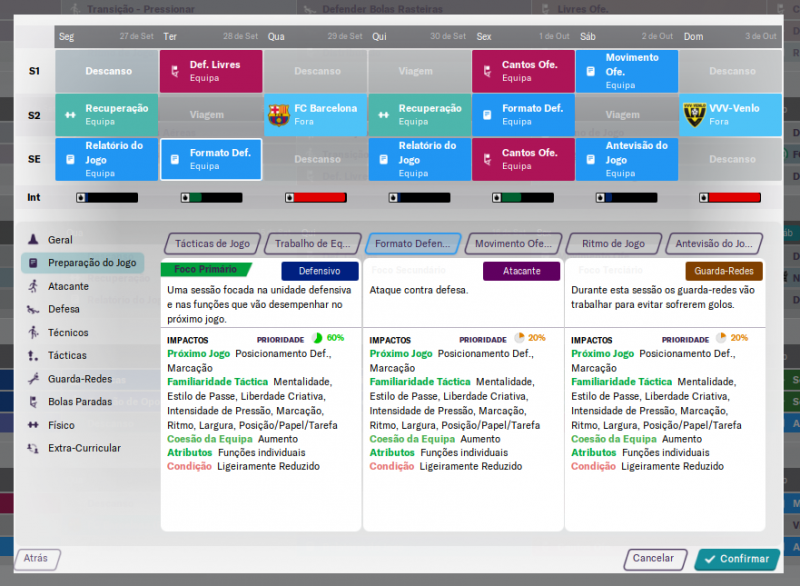The width and height of the screenshot is (800, 586).
Task: Select the Guarda-Redes sidebar icon
Action: click(33, 379)
